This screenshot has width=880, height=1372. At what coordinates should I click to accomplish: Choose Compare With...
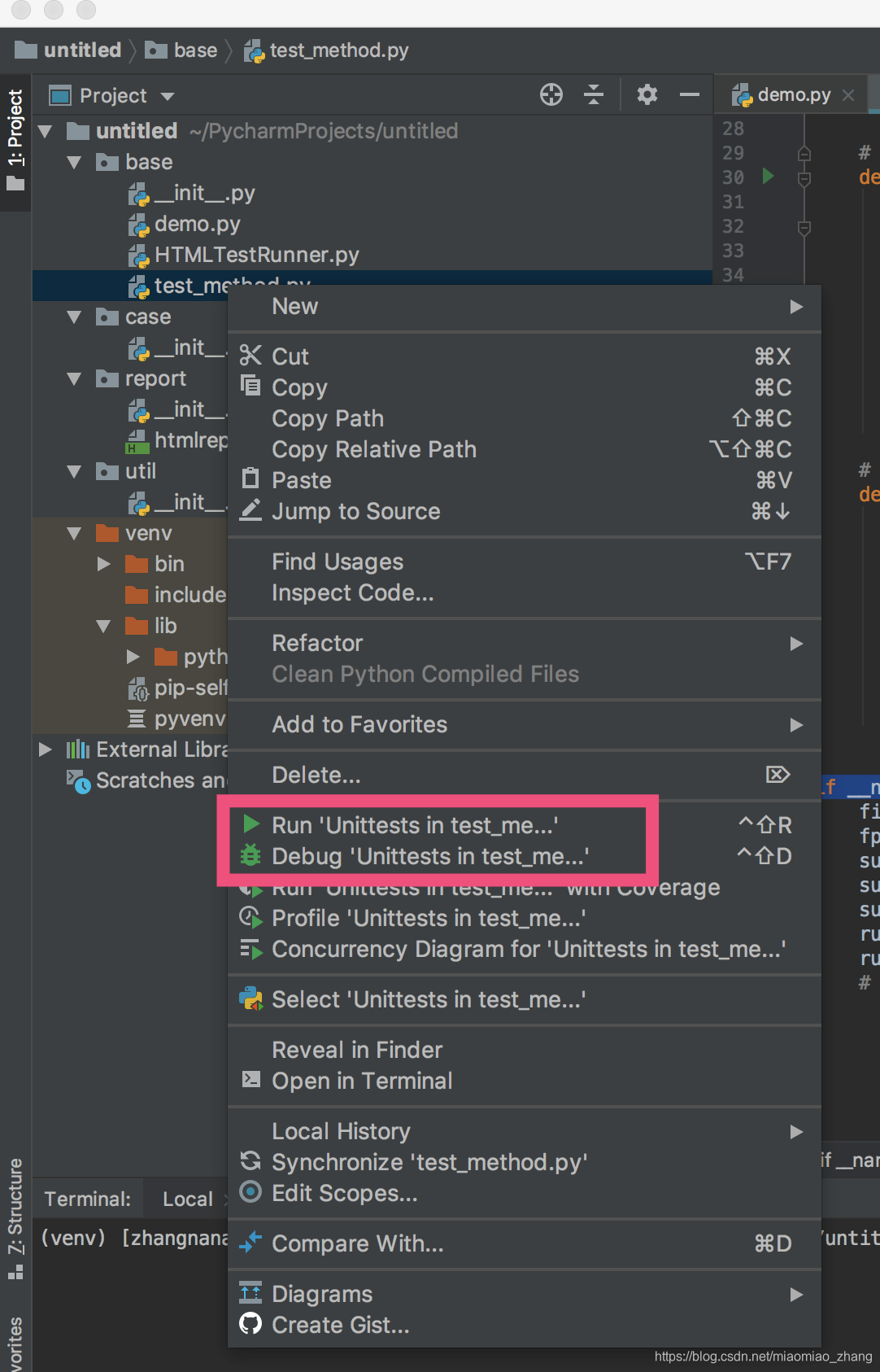click(525, 1243)
